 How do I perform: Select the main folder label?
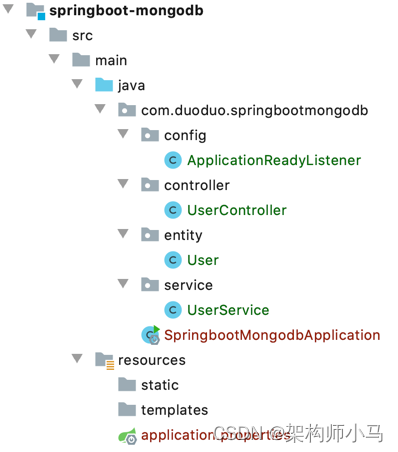coord(111,61)
